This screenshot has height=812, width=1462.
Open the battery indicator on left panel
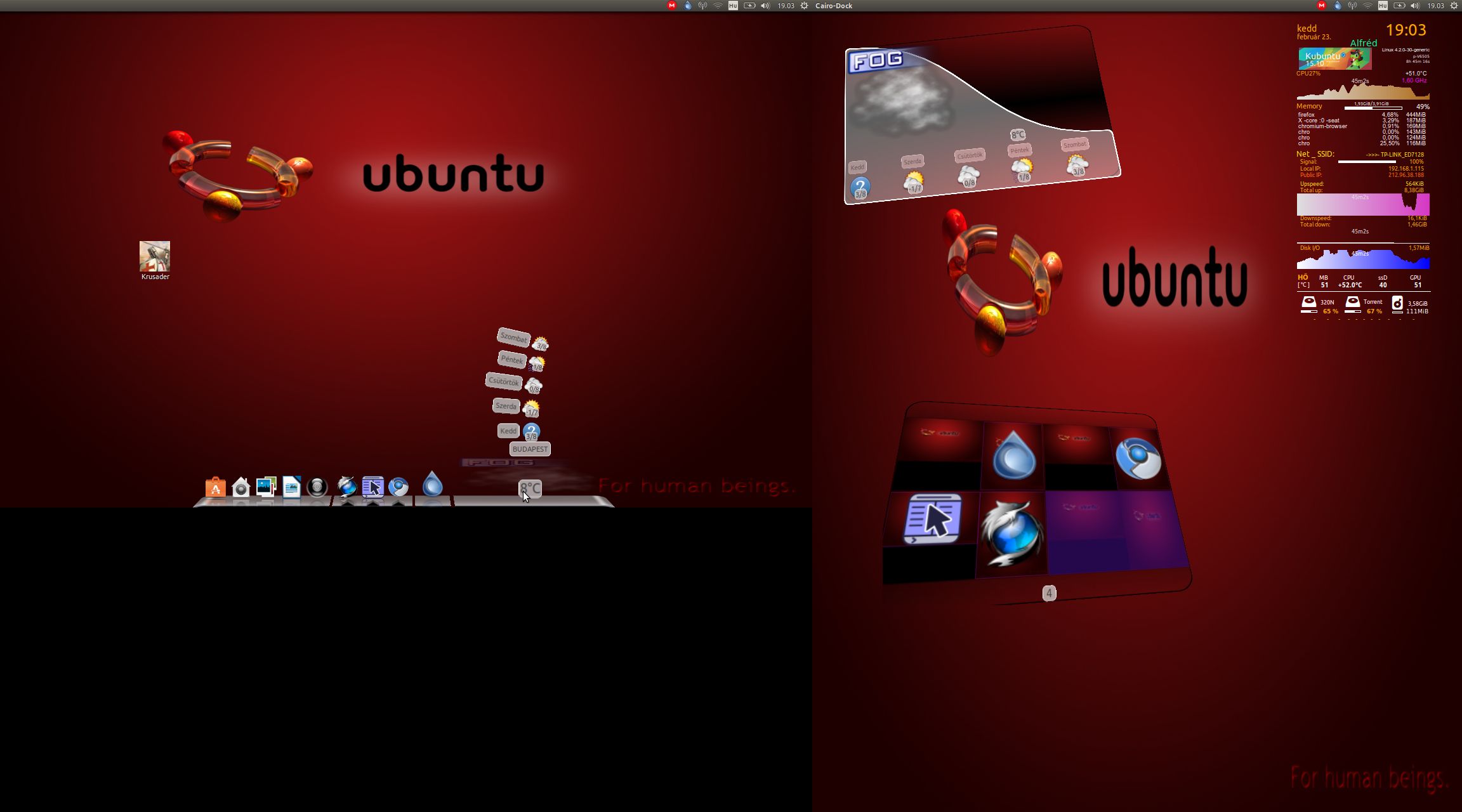(749, 6)
